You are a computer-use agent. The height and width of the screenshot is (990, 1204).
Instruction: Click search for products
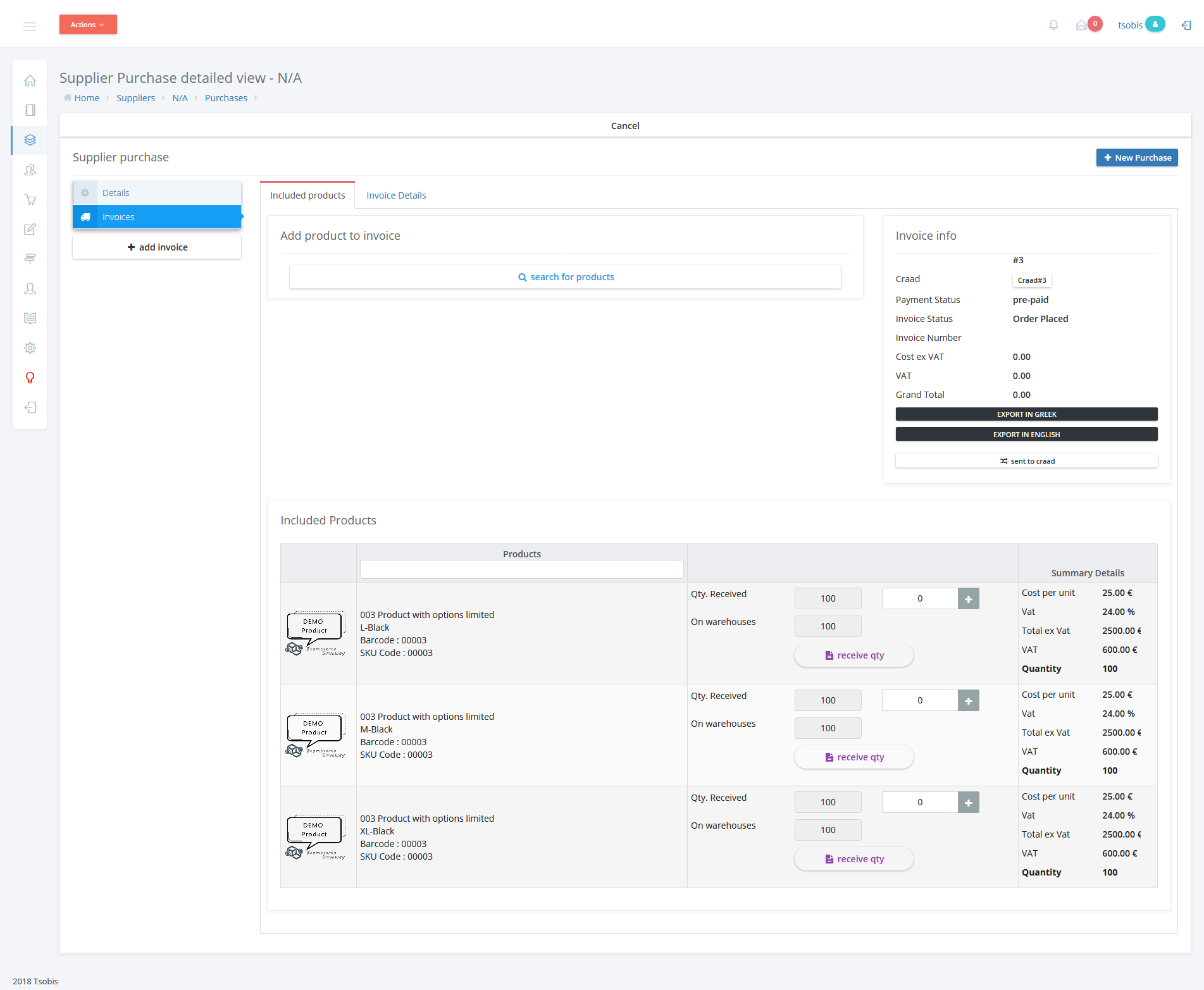(565, 277)
